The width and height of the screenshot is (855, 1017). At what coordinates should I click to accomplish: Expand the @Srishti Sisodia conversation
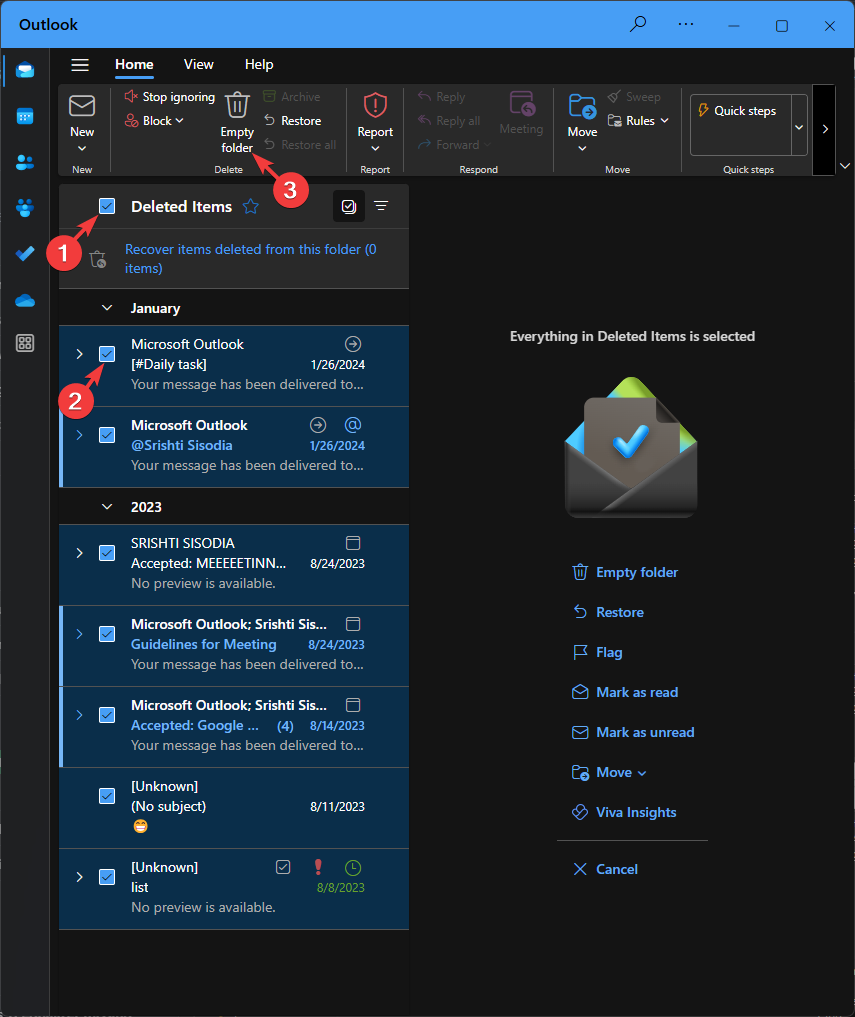[79, 435]
